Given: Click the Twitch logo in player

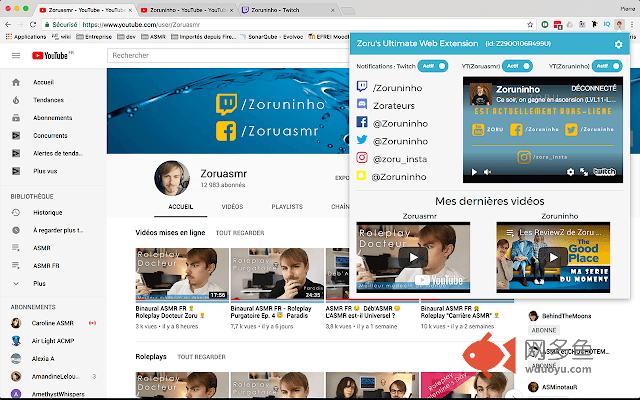Looking at the screenshot, I should click(x=604, y=172).
